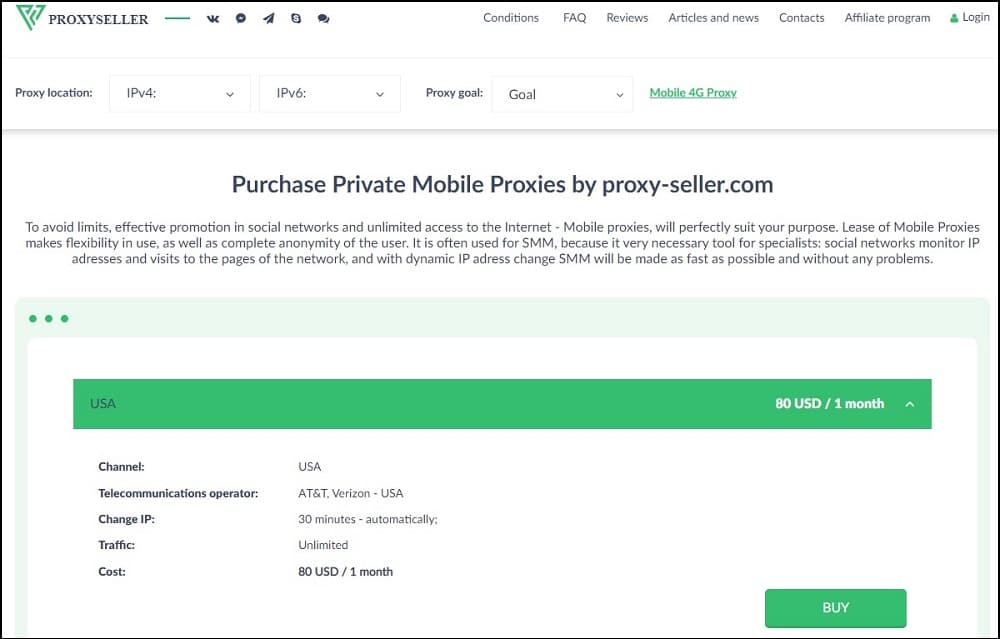This screenshot has height=639, width=1000.
Task: Open the Affiliate program page
Action: (x=887, y=18)
